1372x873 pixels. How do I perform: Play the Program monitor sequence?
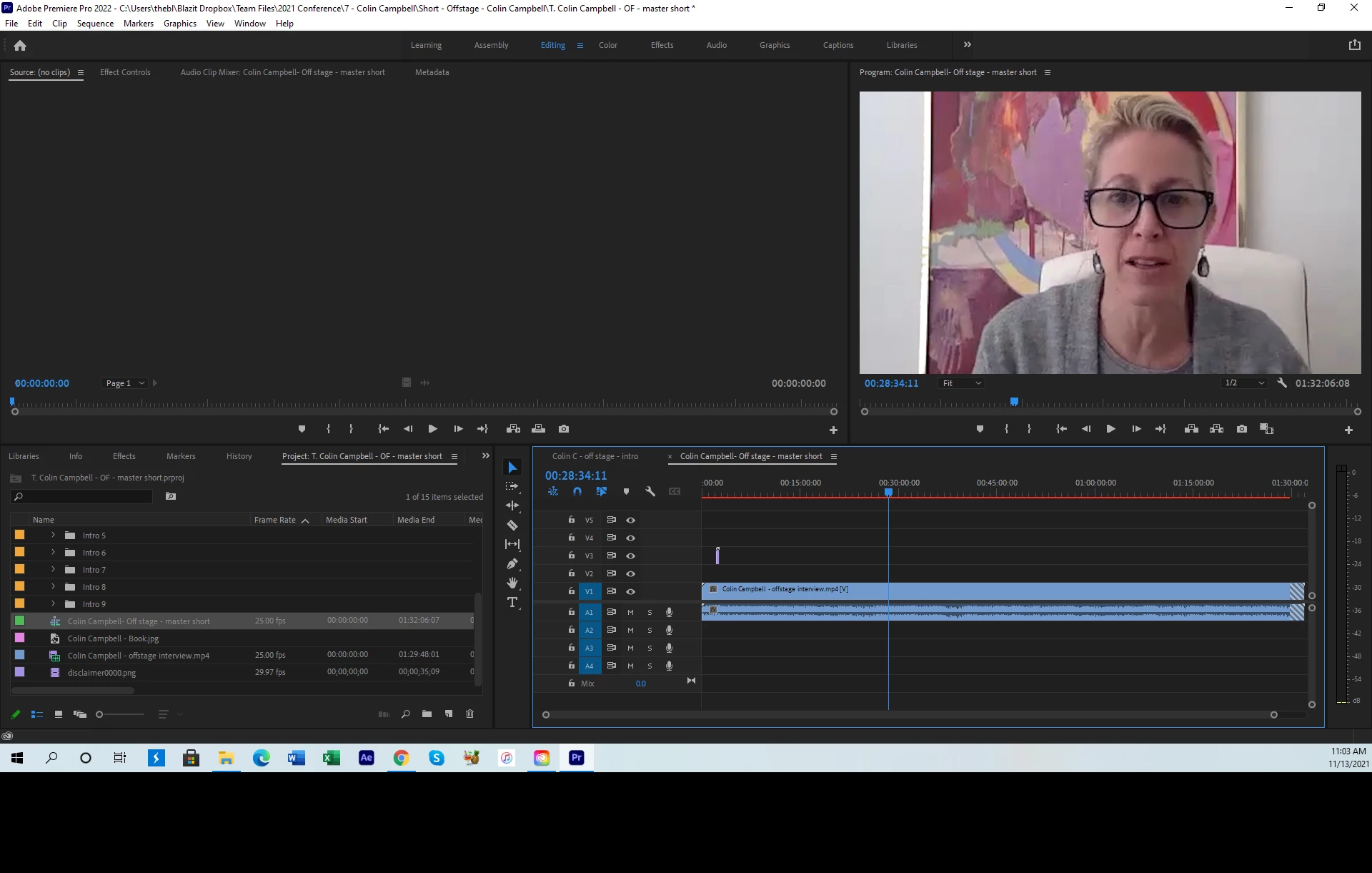click(1110, 429)
